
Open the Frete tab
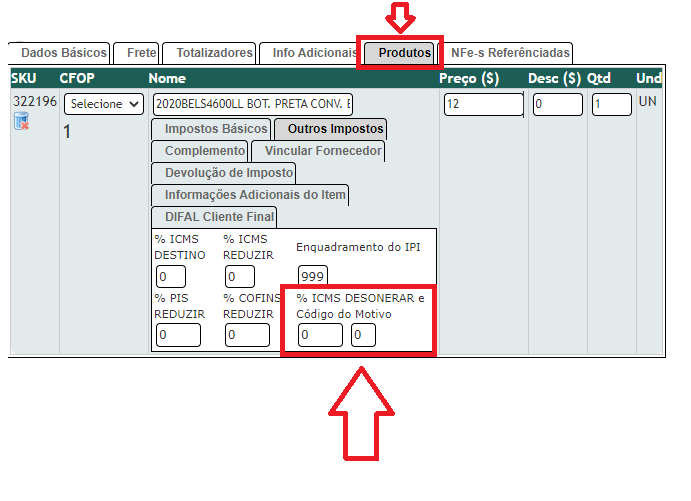click(136, 53)
